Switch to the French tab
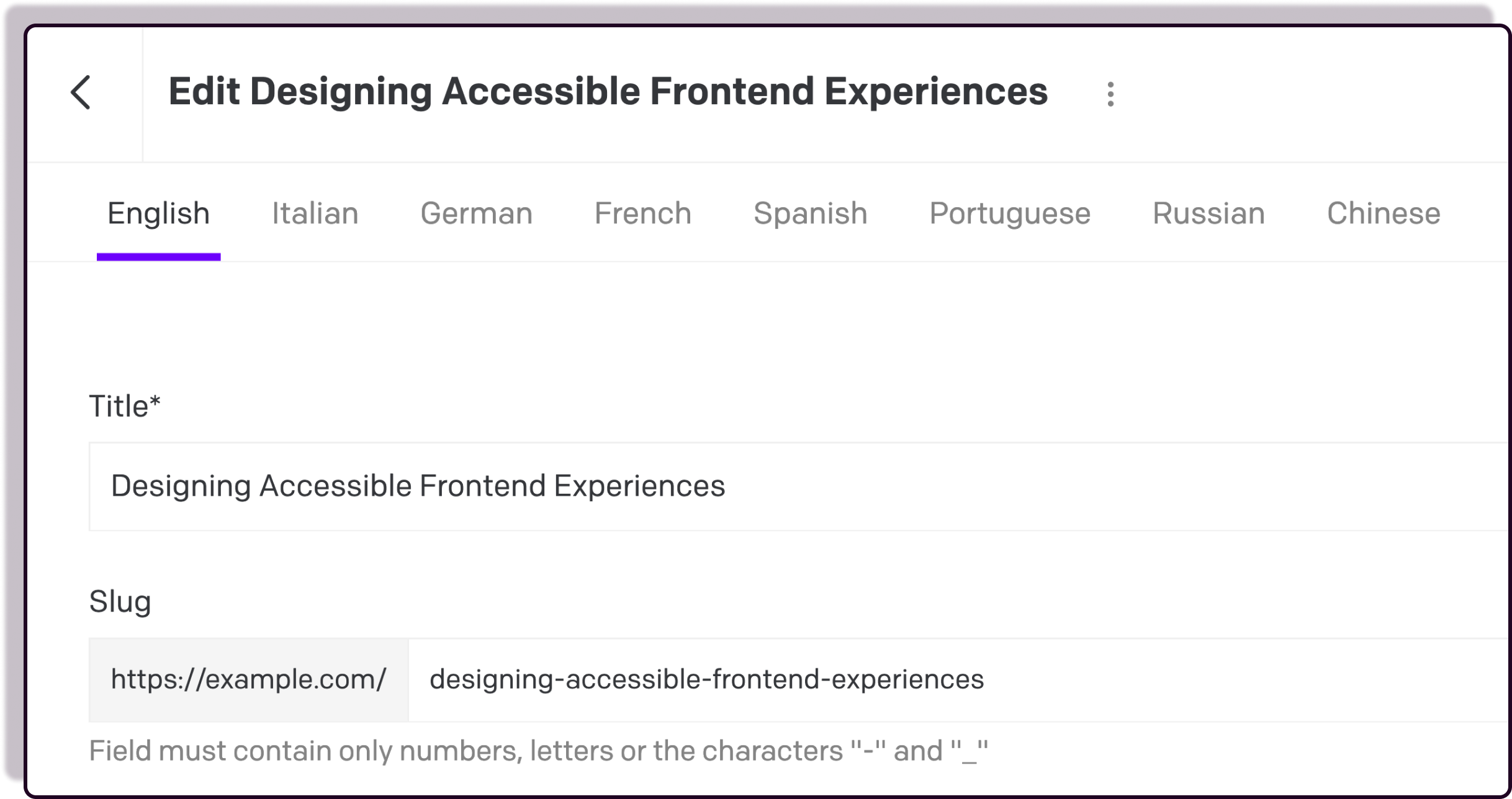This screenshot has width=1512, height=799. pyautogui.click(x=642, y=214)
